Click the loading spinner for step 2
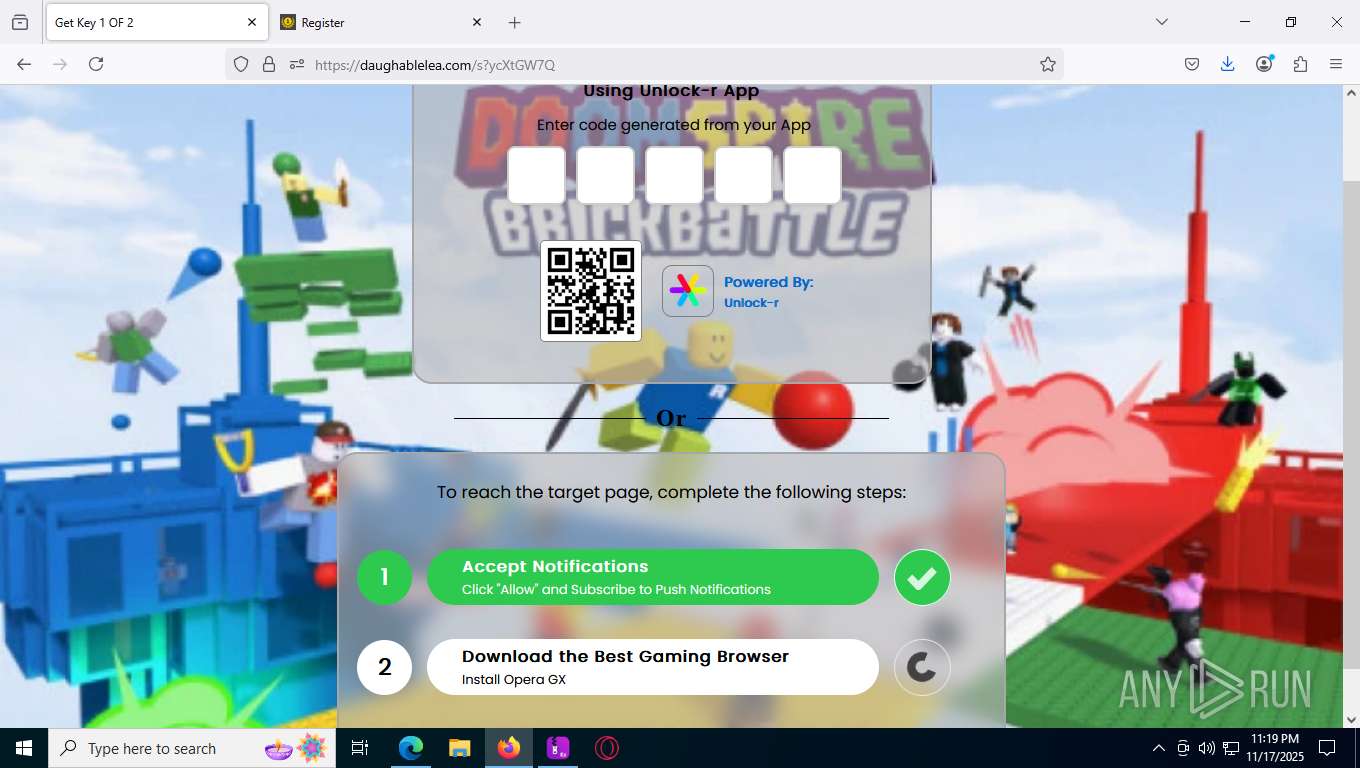Image resolution: width=1360 pixels, height=768 pixels. (922, 667)
